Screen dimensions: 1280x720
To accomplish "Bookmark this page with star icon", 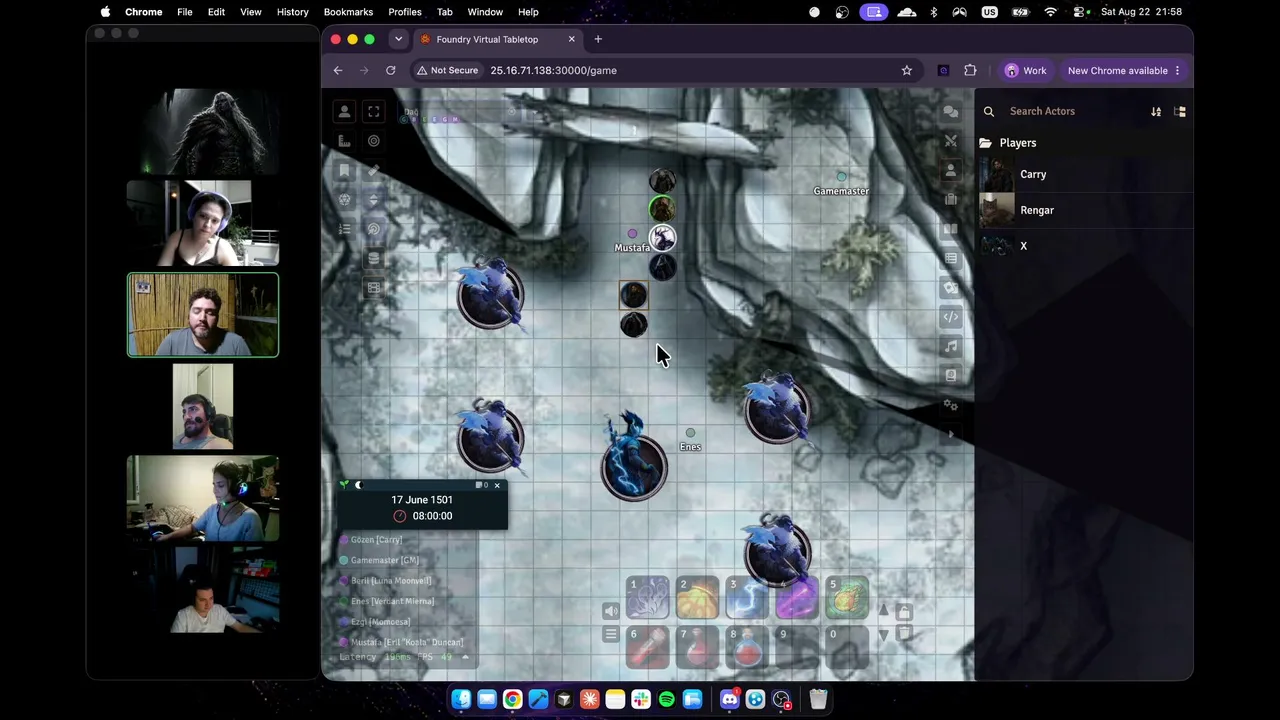I will click(907, 70).
